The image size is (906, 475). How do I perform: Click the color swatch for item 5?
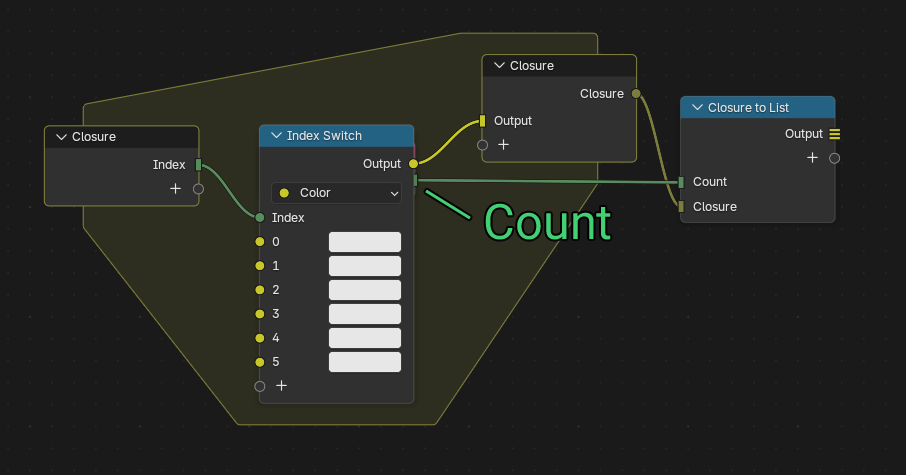[365, 362]
